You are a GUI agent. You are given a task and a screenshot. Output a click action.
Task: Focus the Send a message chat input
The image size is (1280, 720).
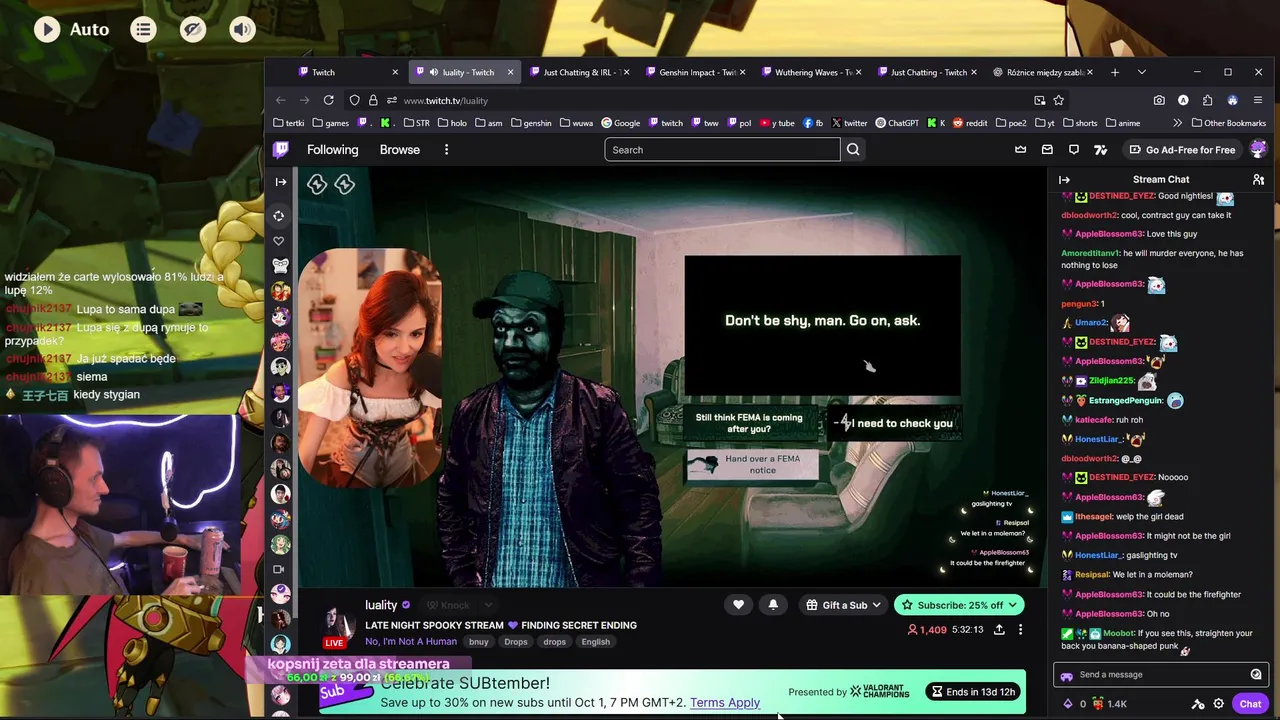[1160, 674]
